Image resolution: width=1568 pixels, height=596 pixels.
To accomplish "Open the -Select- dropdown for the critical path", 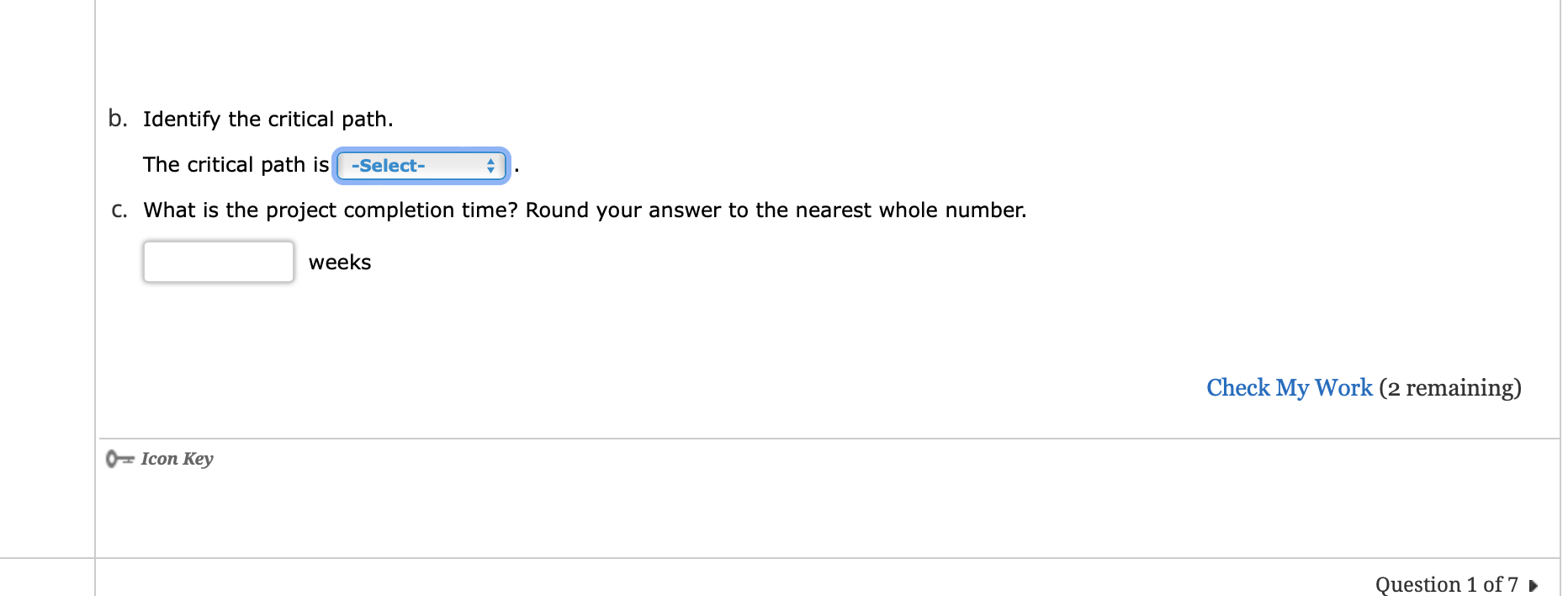I will coord(421,165).
